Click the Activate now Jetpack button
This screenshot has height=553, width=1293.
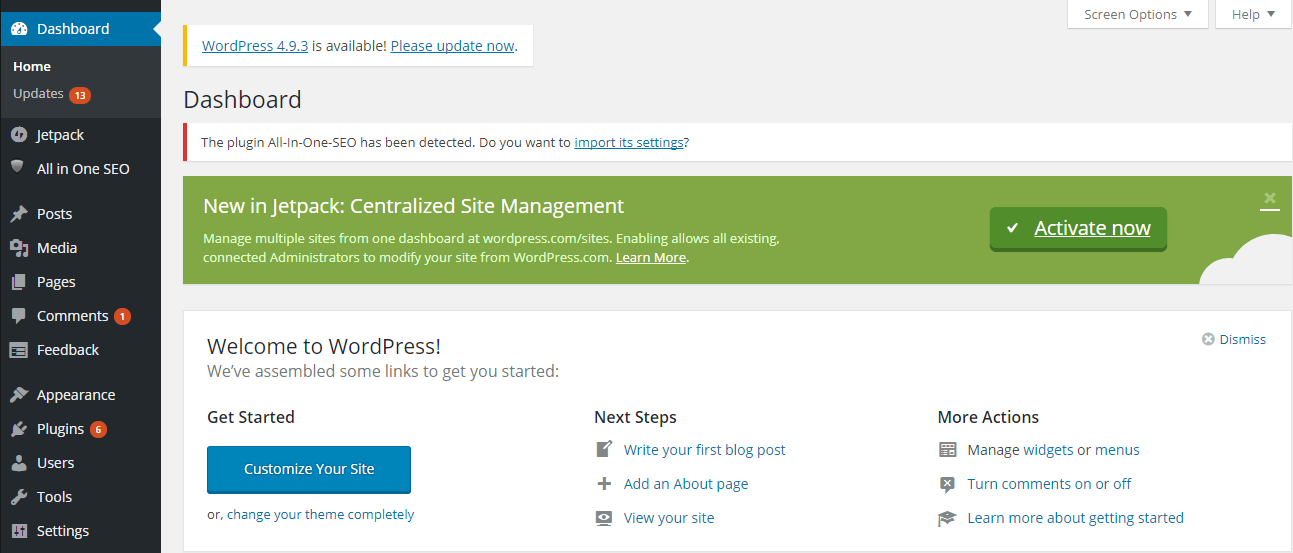[1078, 229]
